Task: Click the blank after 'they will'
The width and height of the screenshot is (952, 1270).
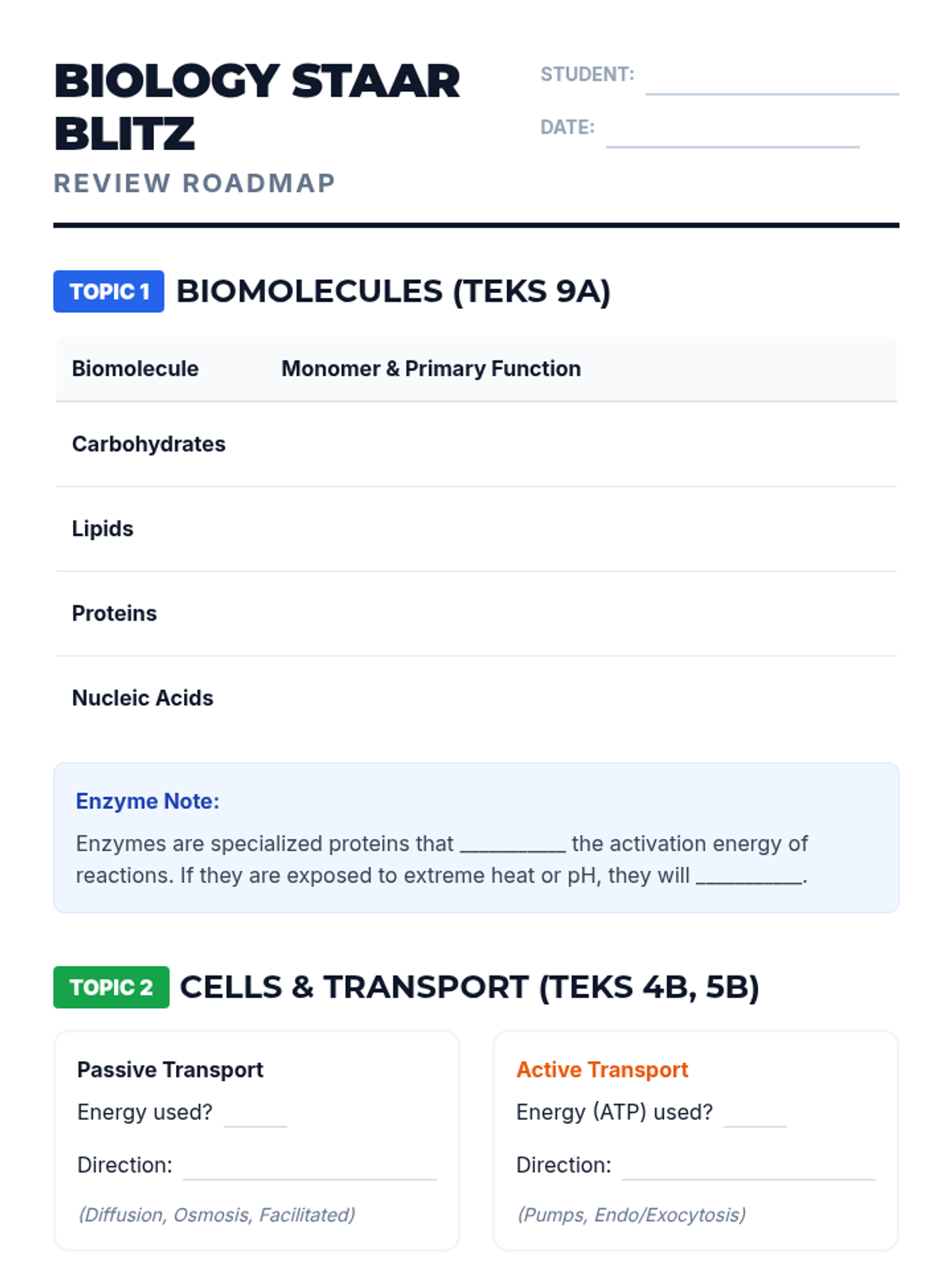Action: pyautogui.click(x=749, y=877)
